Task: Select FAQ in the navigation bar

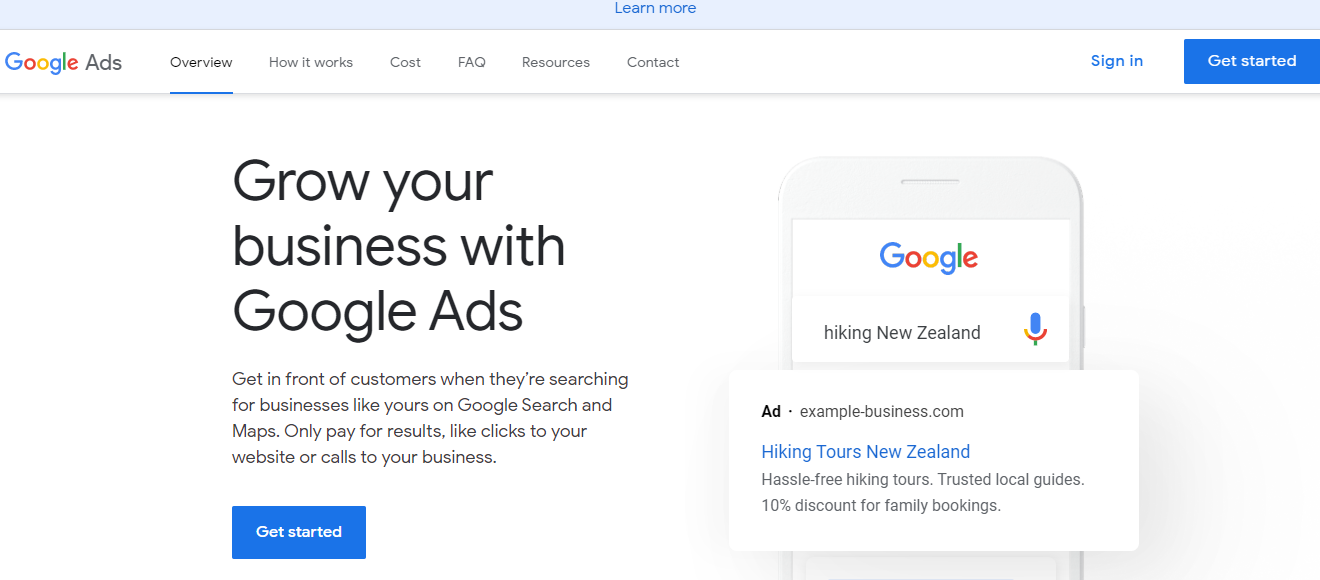Action: click(x=472, y=62)
